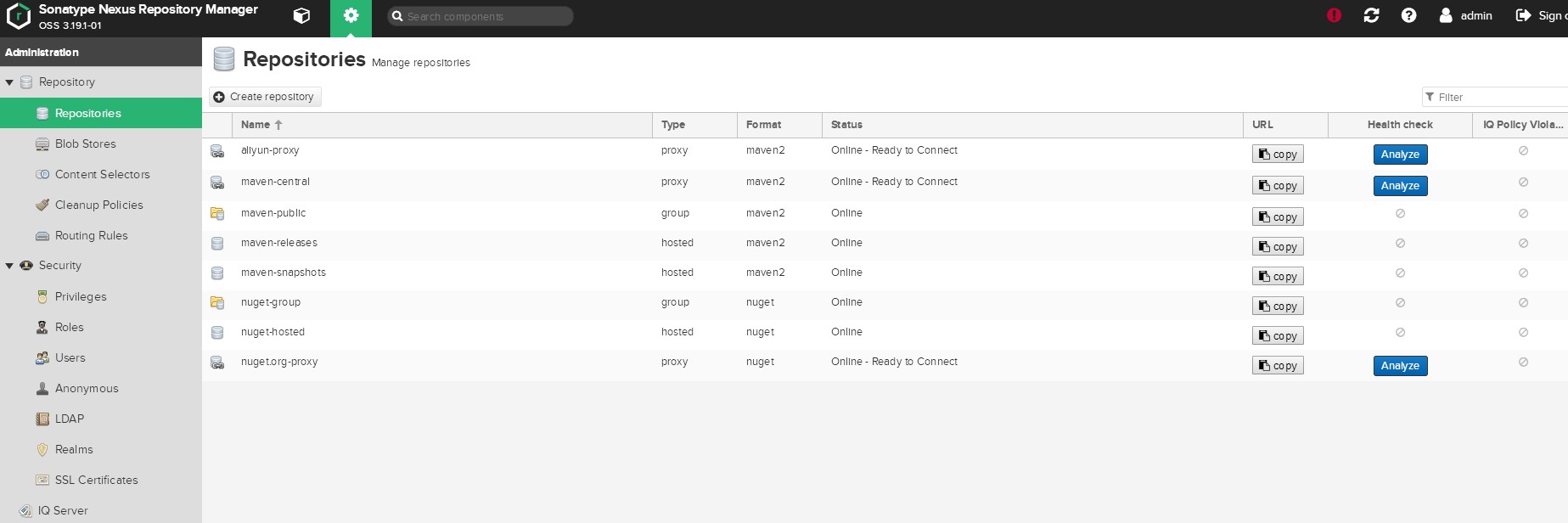This screenshot has height=523, width=1568.
Task: Open the SSL Certificates page
Action: click(96, 481)
